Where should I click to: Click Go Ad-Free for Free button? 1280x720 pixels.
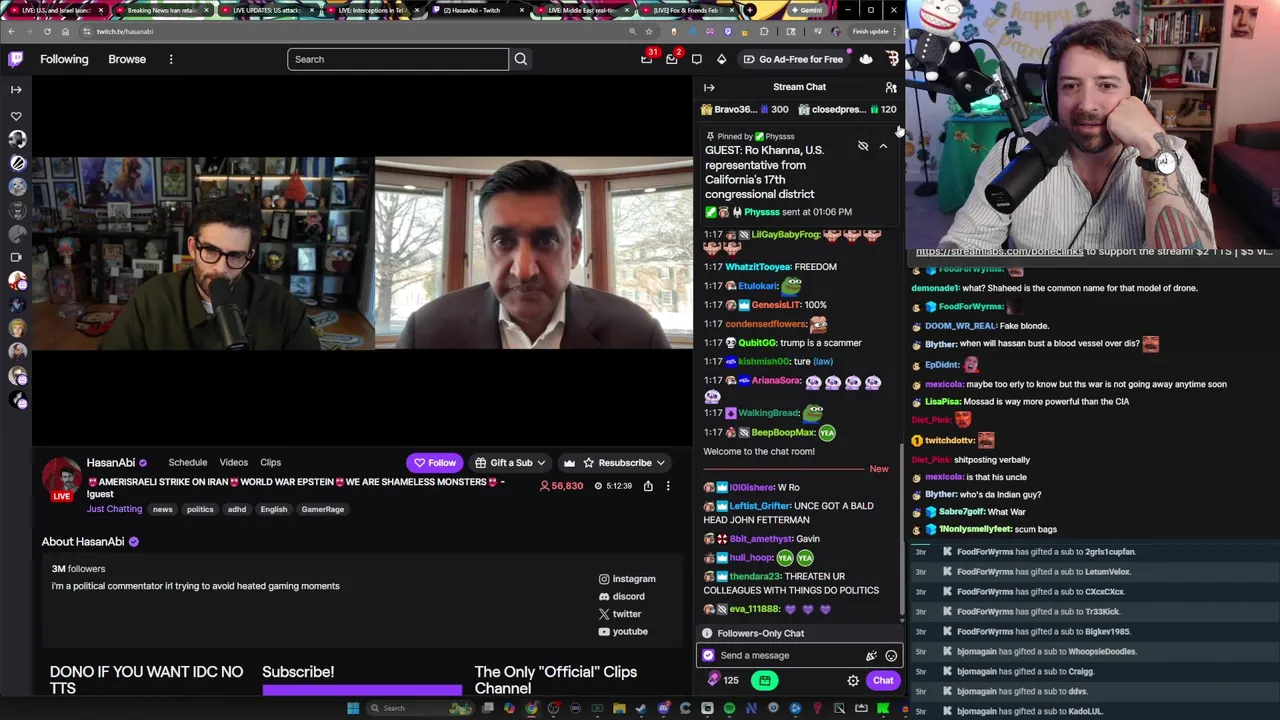(793, 59)
